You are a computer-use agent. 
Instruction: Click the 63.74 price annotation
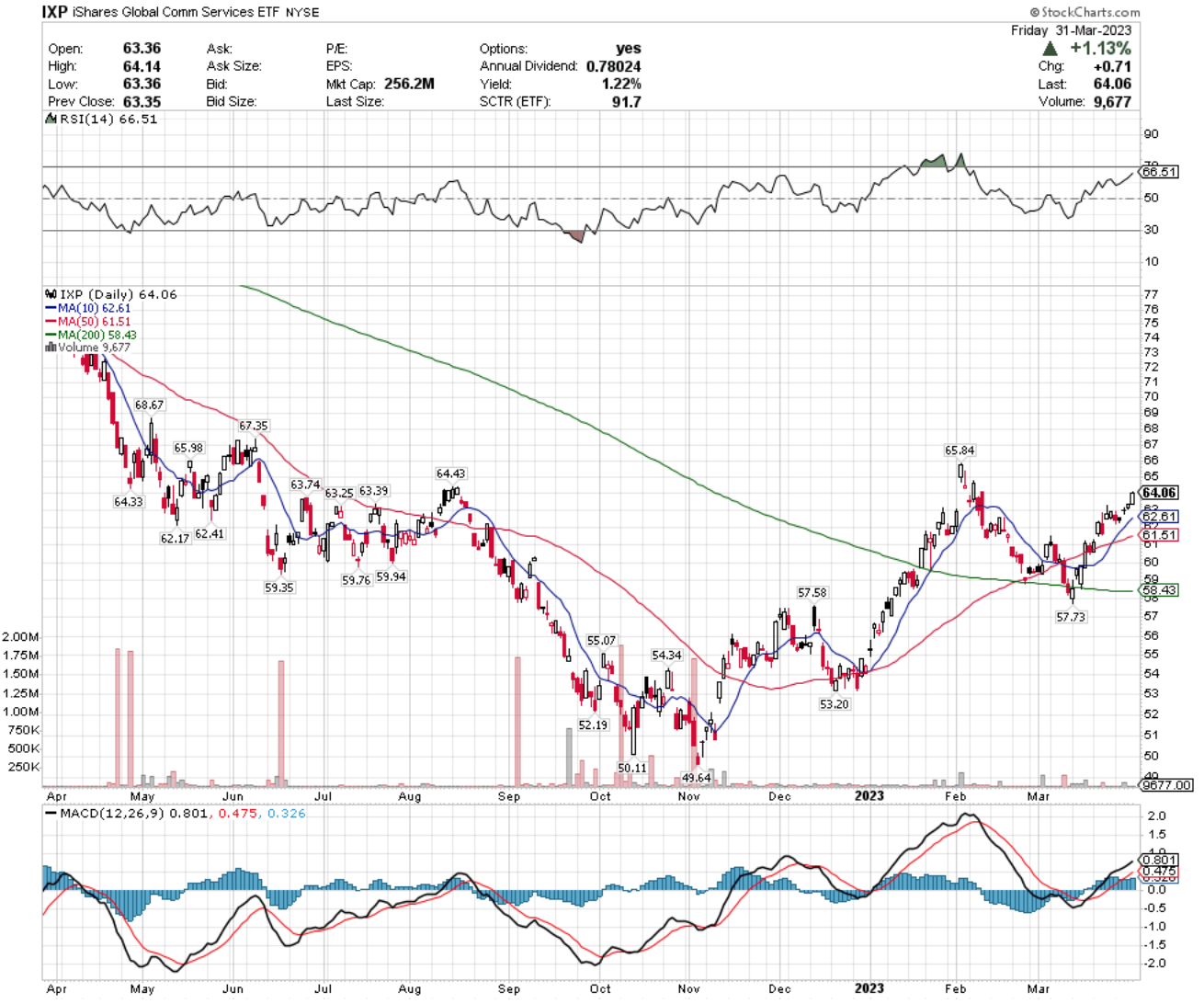[x=305, y=485]
